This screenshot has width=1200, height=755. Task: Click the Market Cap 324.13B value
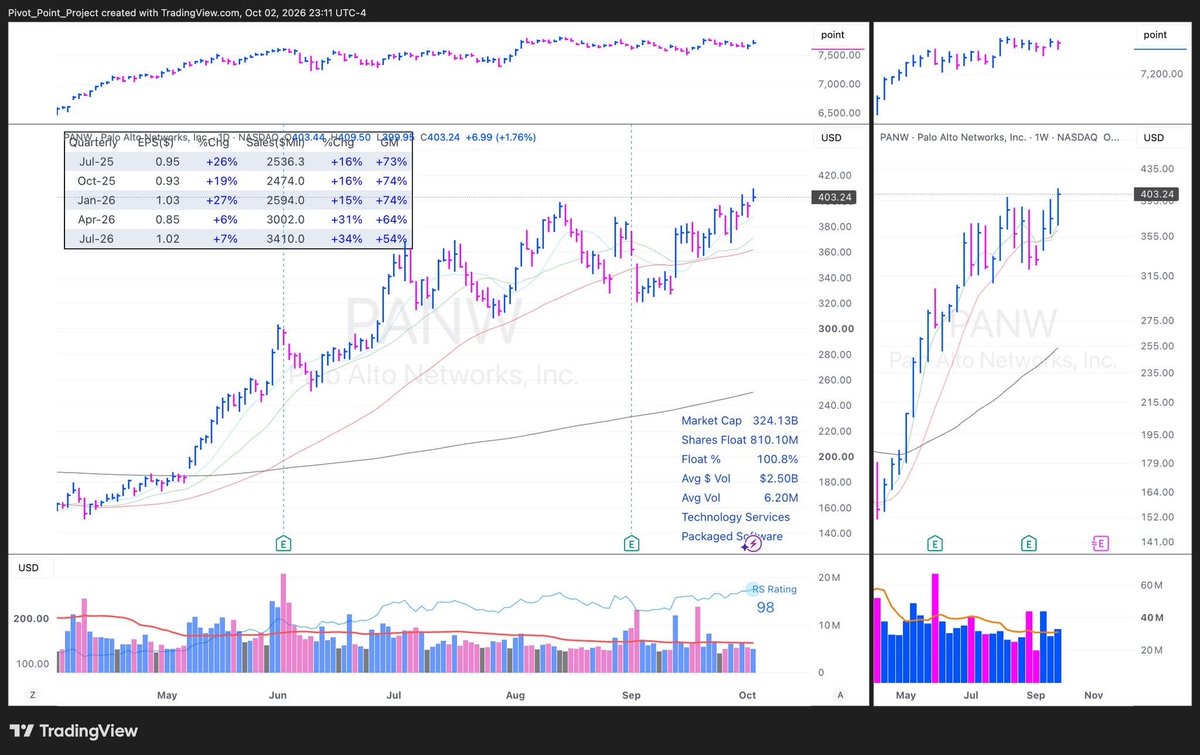tap(775, 421)
